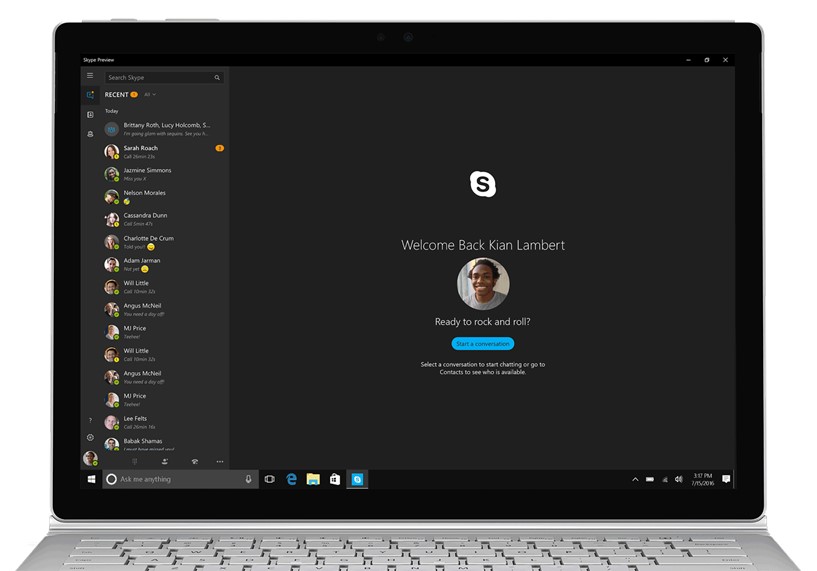This screenshot has height=571, width=817.
Task: Click the RECENT unread count badge
Action: 134,94
